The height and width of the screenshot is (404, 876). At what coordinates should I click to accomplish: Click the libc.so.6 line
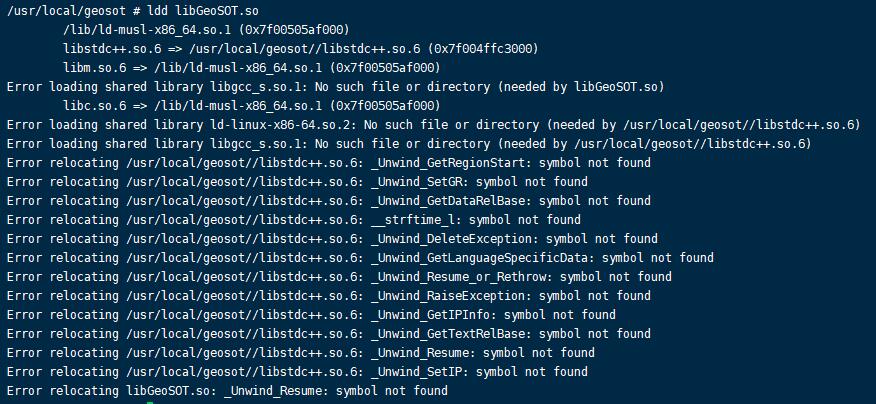click(251, 106)
